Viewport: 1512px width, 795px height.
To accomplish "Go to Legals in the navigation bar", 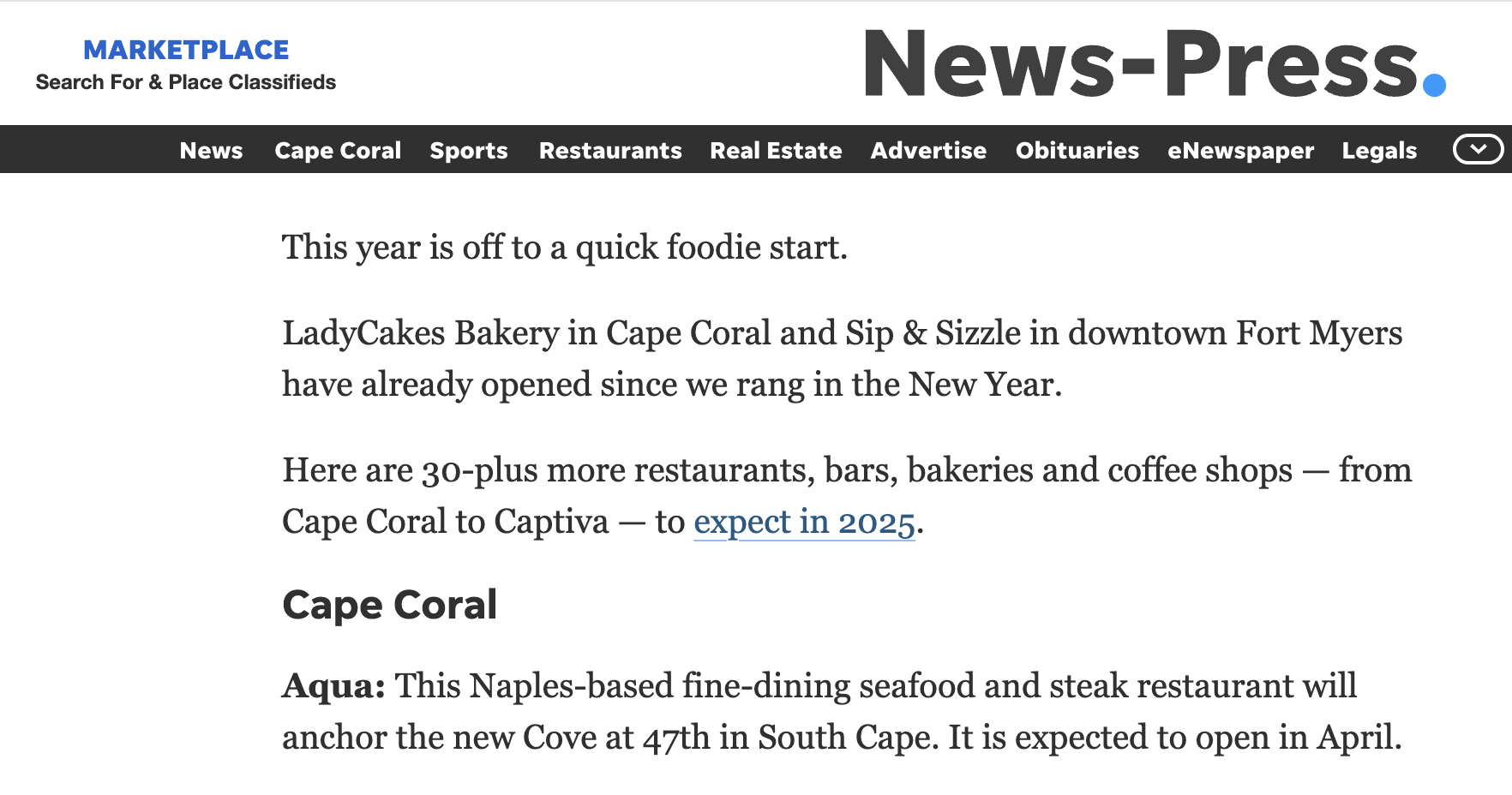I will pyautogui.click(x=1379, y=150).
